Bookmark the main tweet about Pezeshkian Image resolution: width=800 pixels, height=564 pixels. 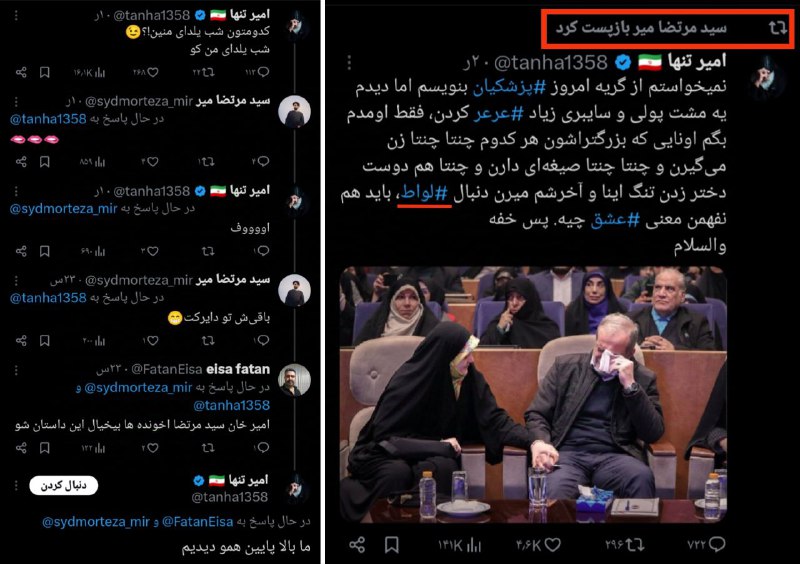(391, 545)
